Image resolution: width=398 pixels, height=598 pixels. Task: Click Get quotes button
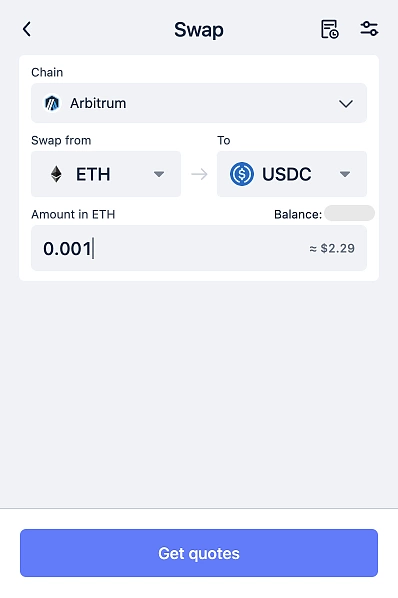199,553
